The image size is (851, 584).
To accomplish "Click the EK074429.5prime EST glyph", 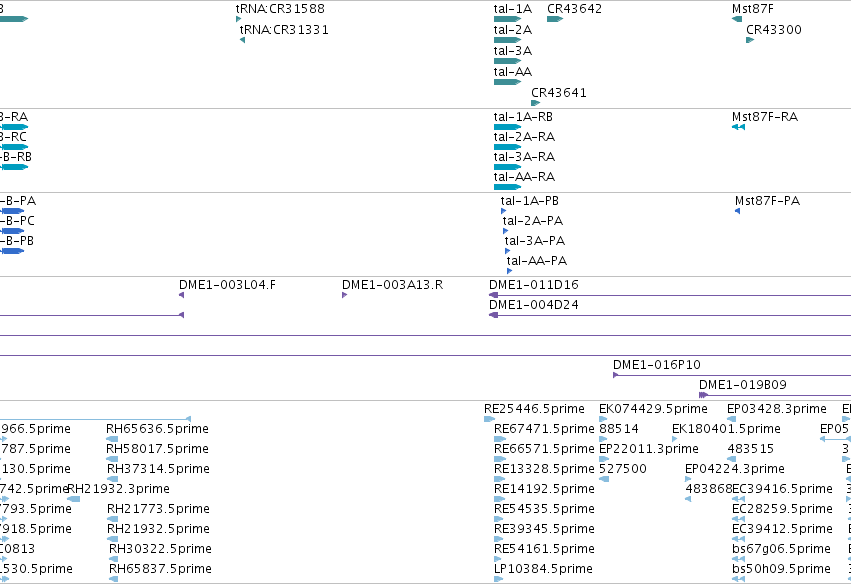I will pyautogui.click(x=603, y=419).
